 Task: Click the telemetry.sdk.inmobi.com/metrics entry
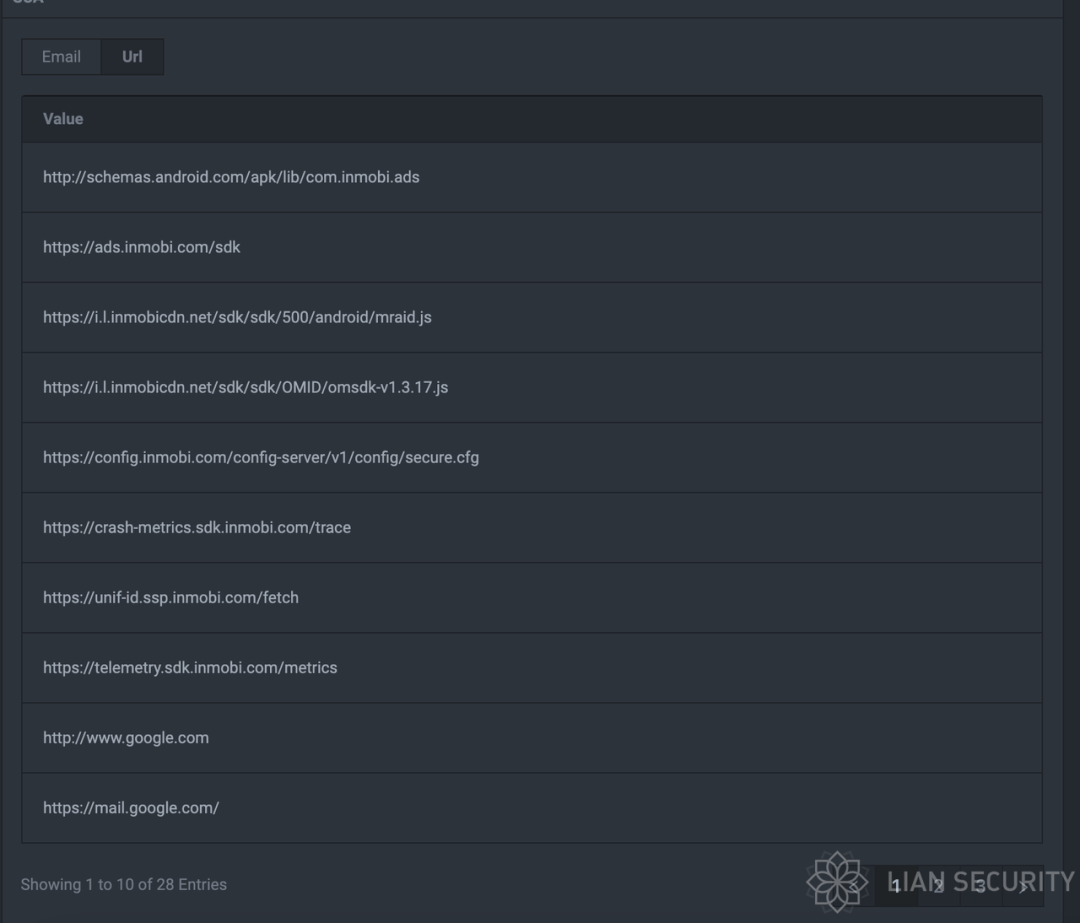[x=532, y=668]
